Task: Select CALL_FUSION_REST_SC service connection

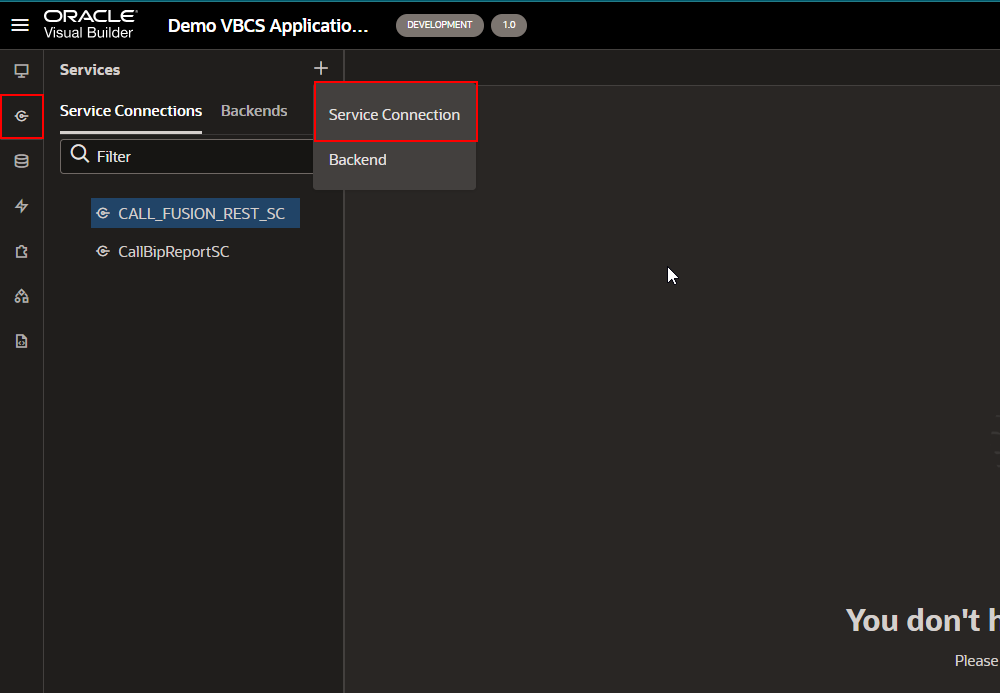Action: click(195, 214)
